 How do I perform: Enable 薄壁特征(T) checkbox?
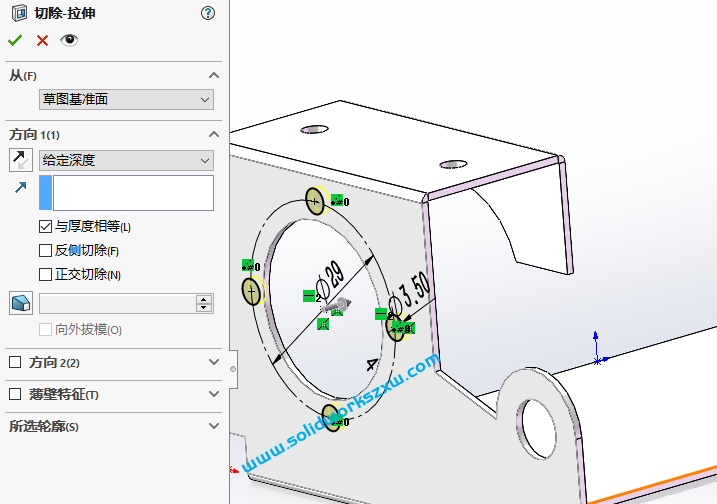click(15, 394)
